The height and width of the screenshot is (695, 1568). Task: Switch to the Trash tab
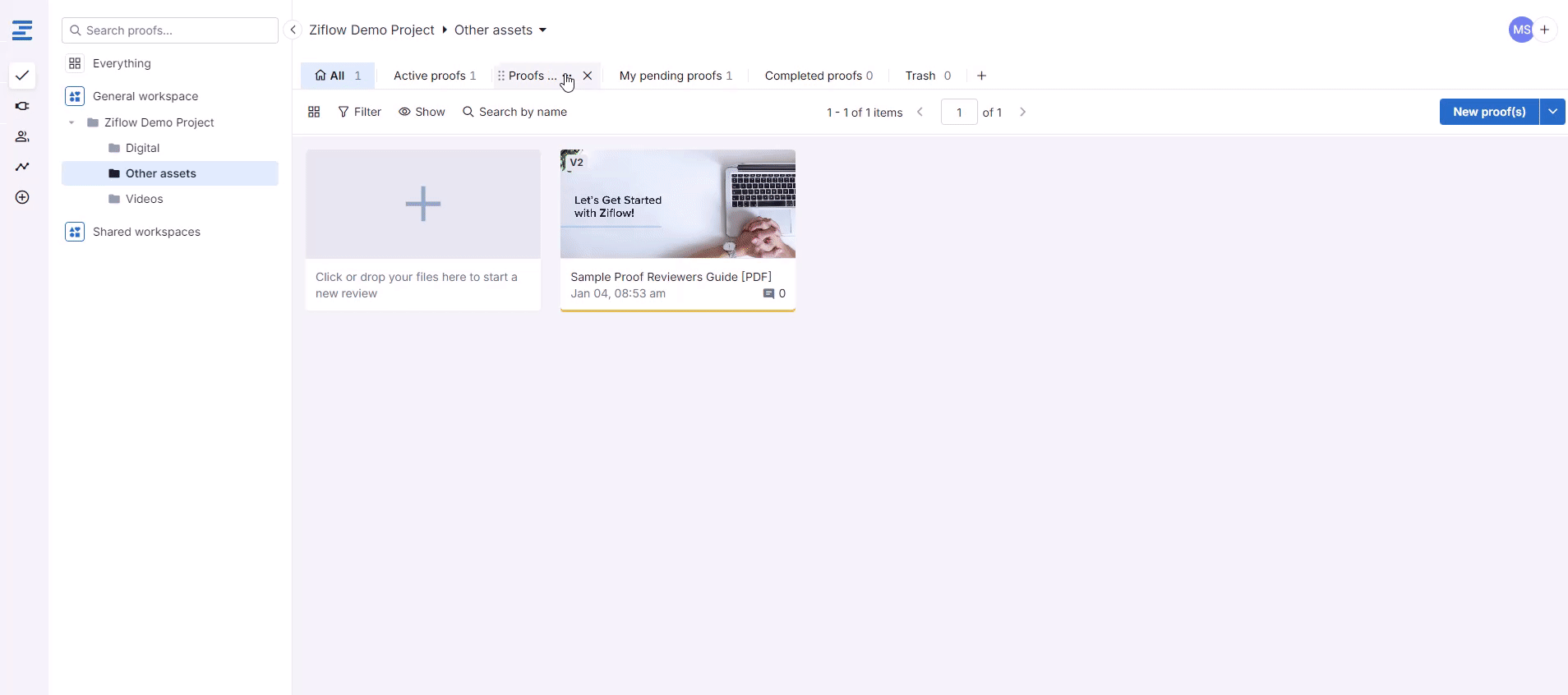pyautogui.click(x=927, y=76)
